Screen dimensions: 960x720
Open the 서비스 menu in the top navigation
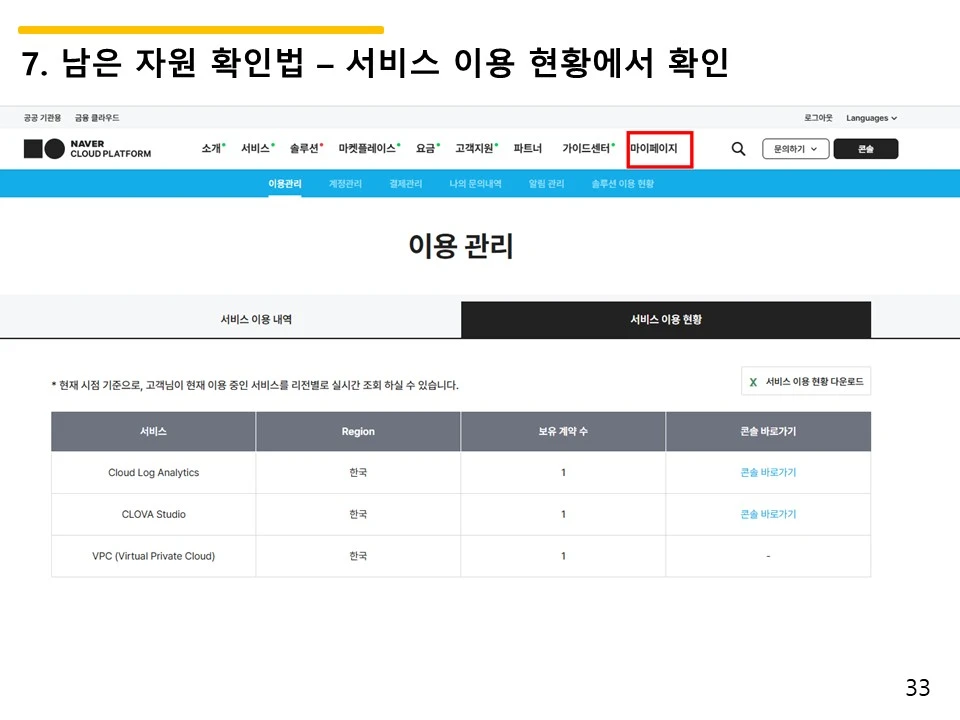(254, 148)
